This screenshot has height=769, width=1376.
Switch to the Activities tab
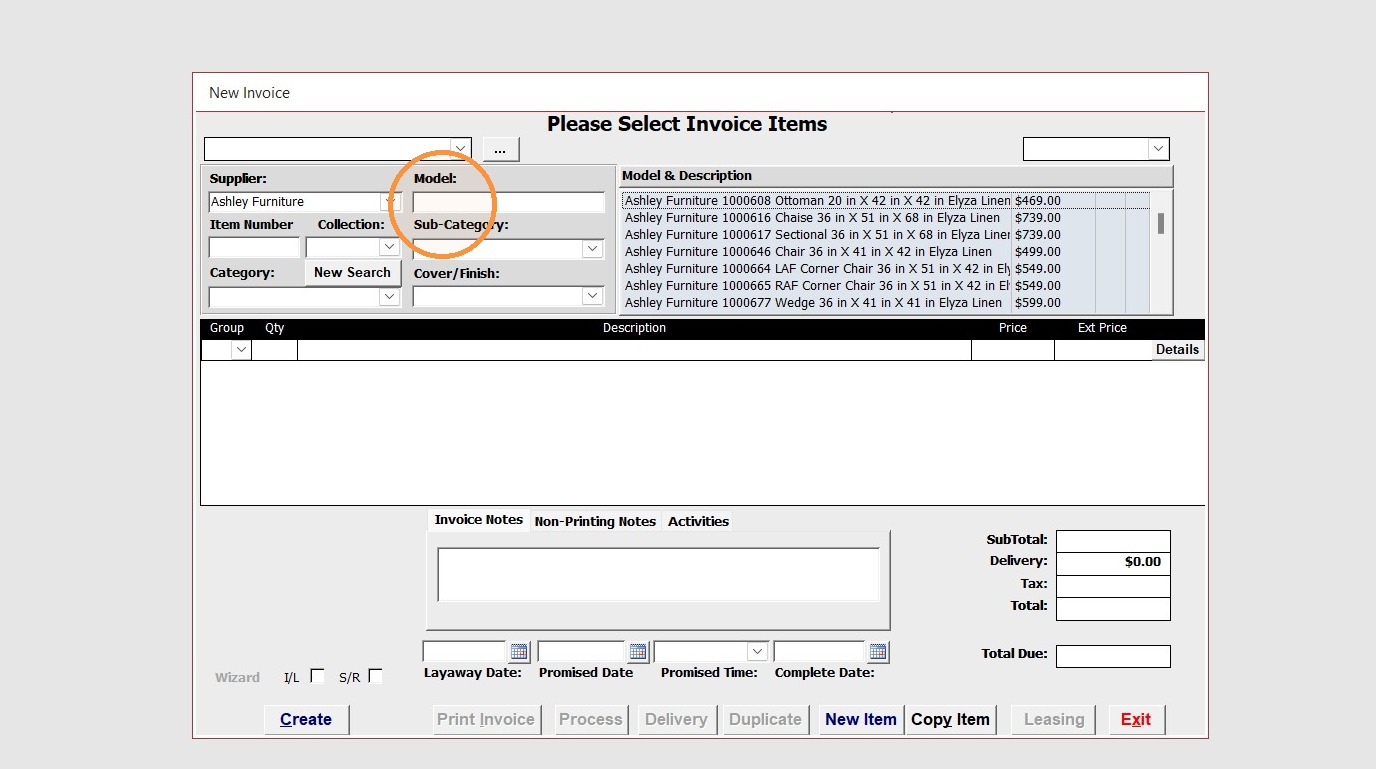pos(698,521)
